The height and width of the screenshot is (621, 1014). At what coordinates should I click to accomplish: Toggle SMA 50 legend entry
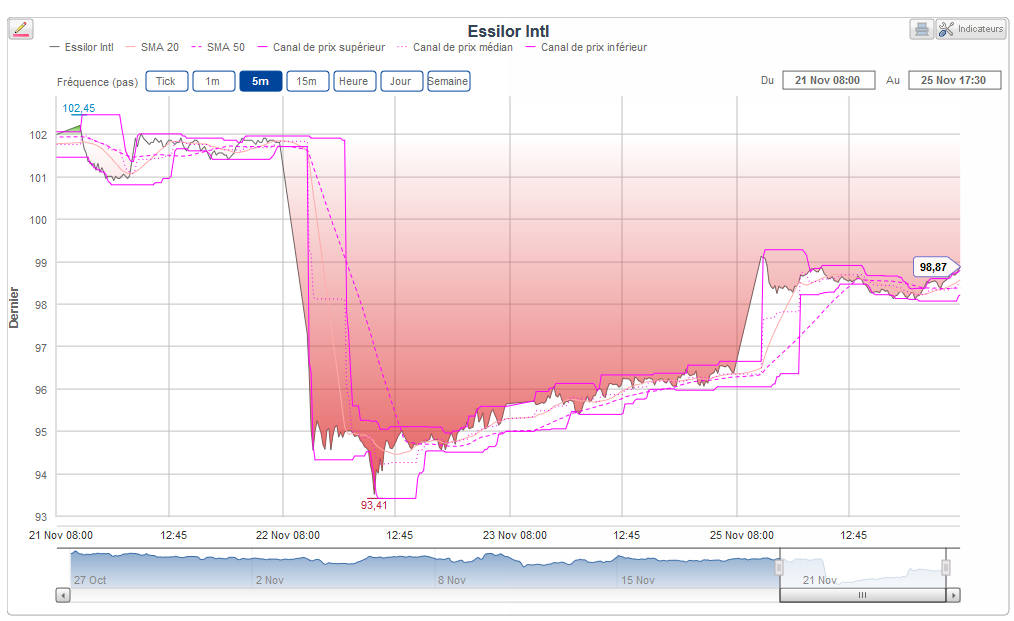click(219, 47)
